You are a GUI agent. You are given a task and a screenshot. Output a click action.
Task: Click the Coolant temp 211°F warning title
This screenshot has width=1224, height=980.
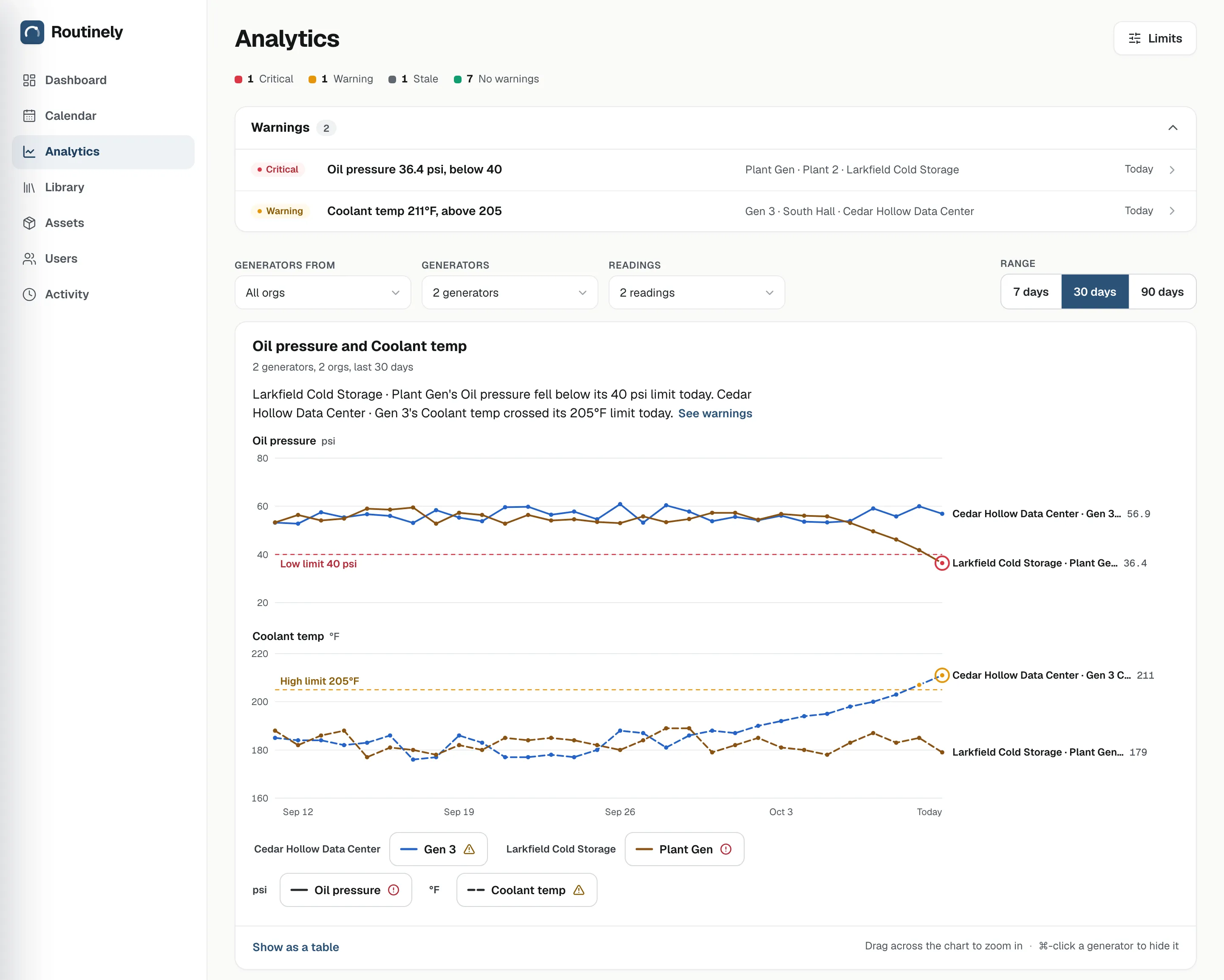[414, 211]
